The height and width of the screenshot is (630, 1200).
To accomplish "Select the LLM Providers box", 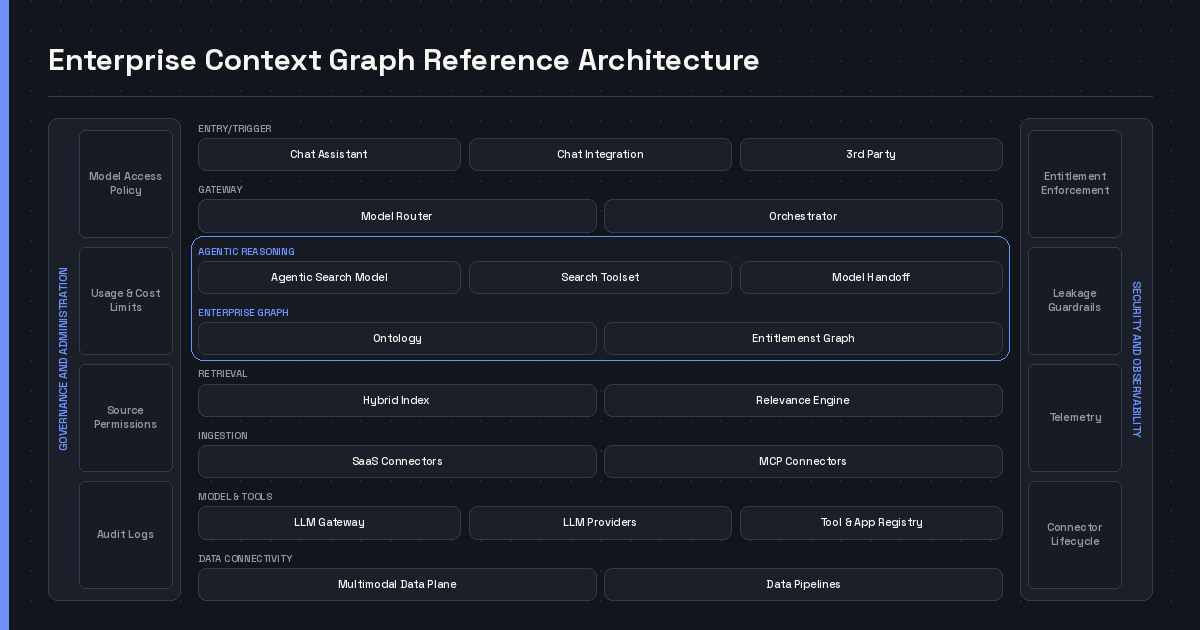I will point(600,522).
